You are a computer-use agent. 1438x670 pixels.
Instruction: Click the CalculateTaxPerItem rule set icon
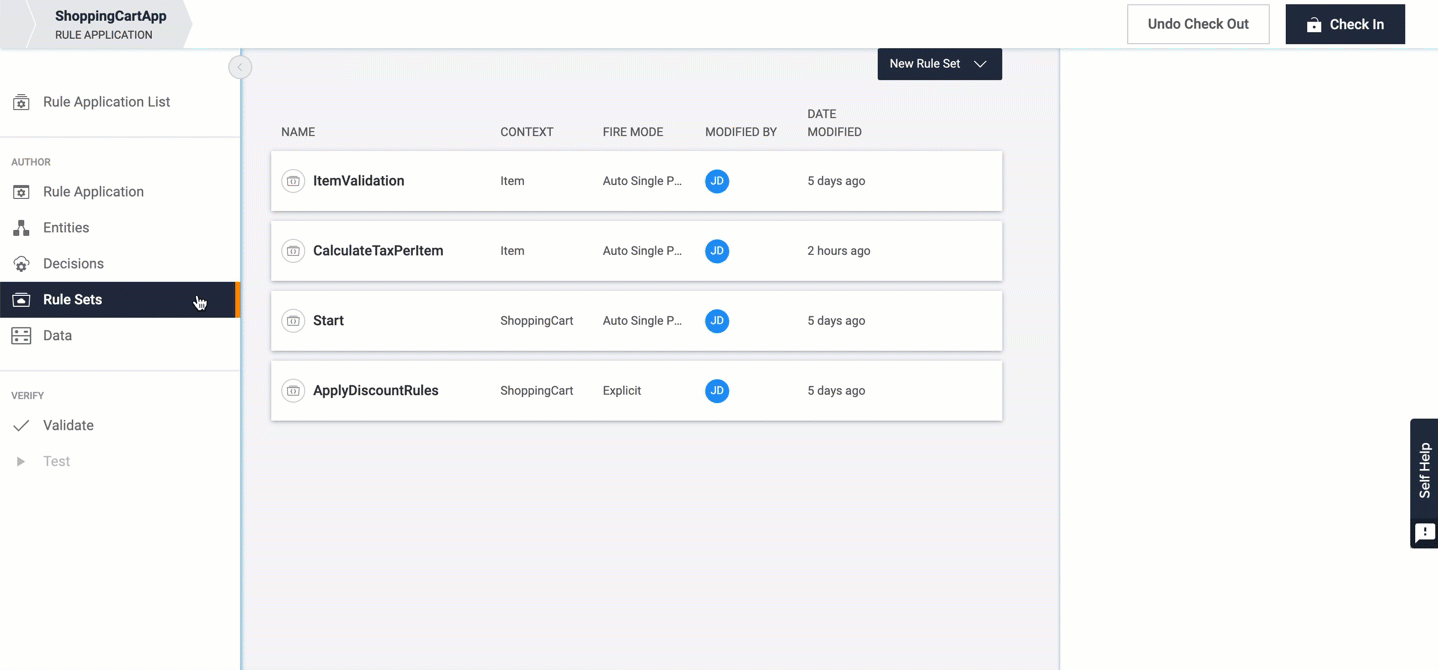point(293,251)
